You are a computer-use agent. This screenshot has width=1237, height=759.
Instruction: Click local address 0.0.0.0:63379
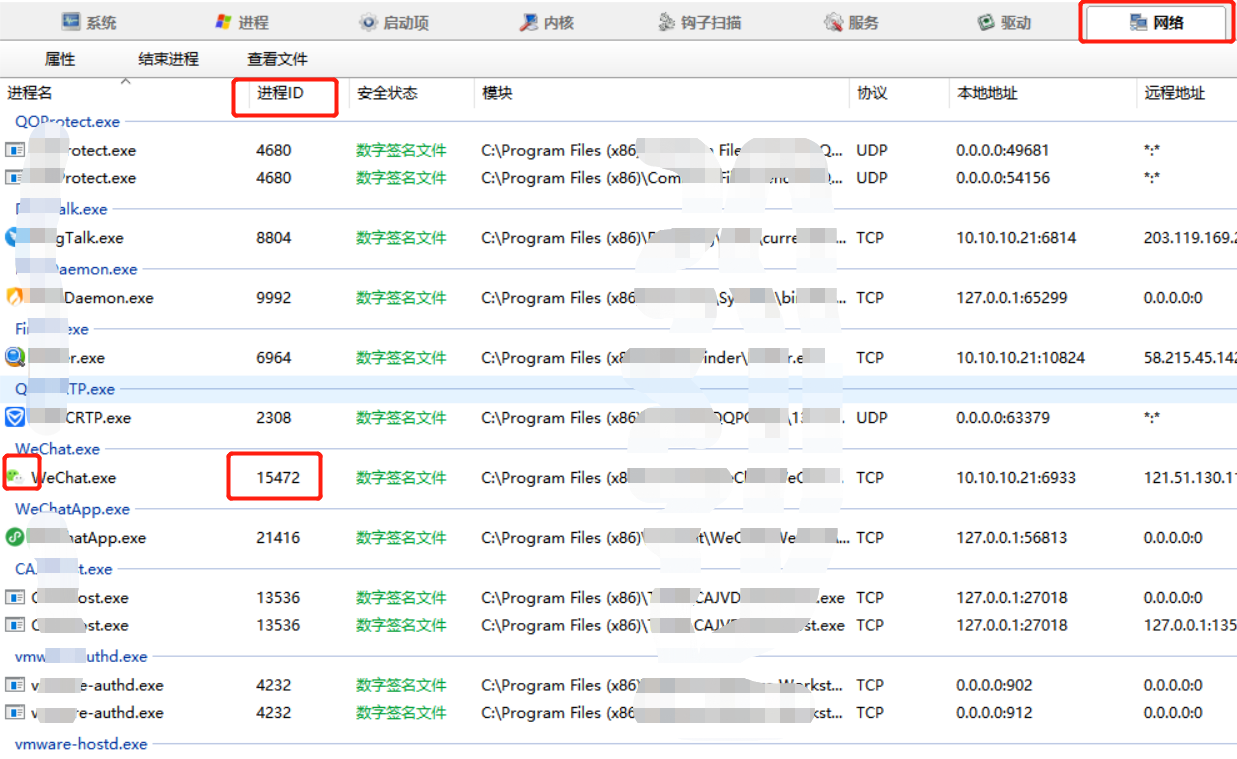pyautogui.click(x=1003, y=417)
